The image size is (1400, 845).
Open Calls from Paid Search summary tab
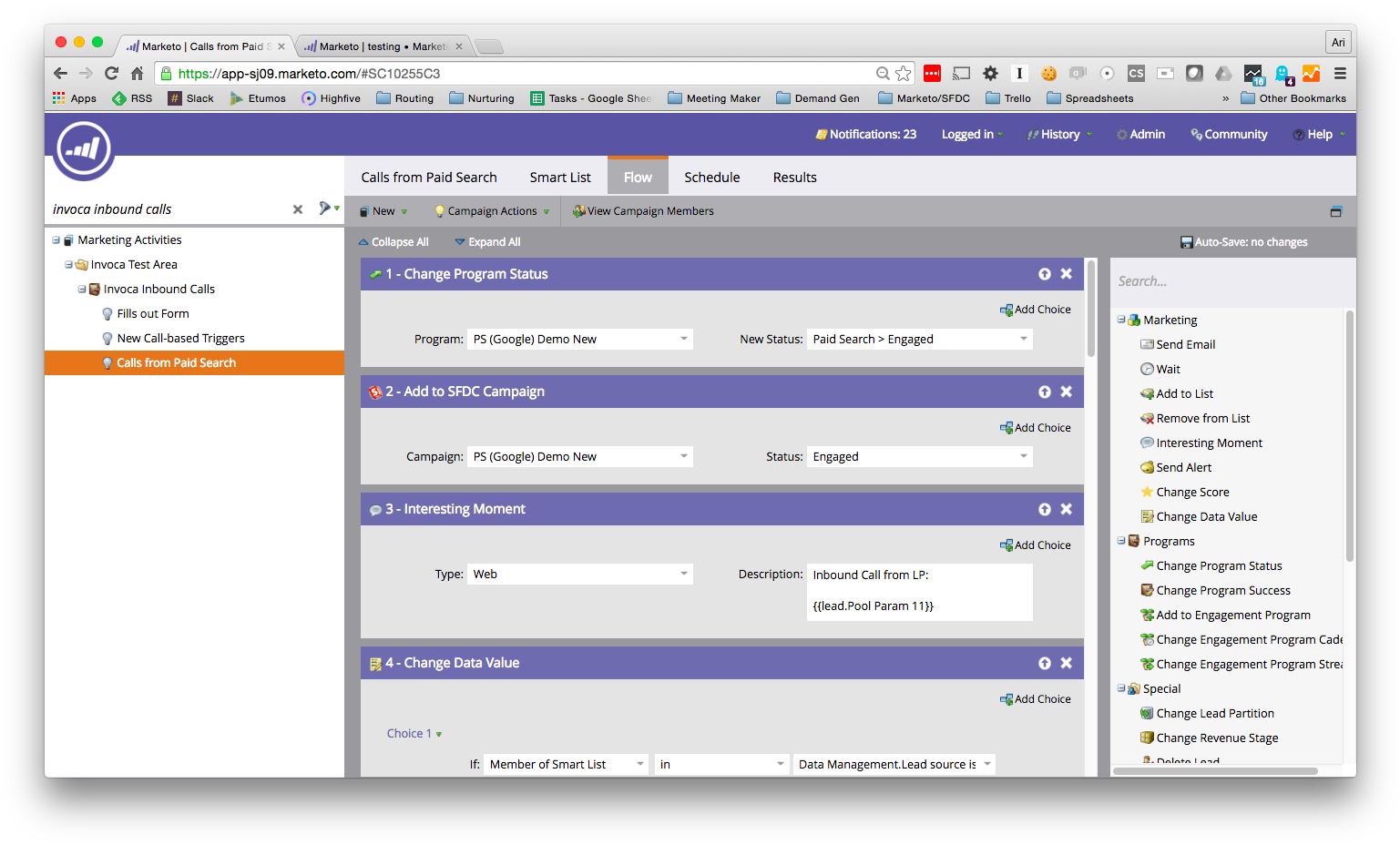pyautogui.click(x=429, y=178)
